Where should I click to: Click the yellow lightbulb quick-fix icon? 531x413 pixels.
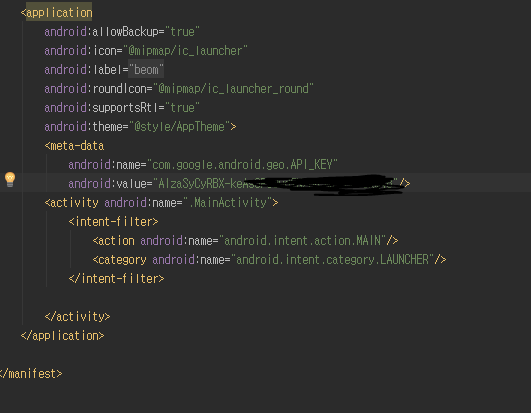pos(10,179)
